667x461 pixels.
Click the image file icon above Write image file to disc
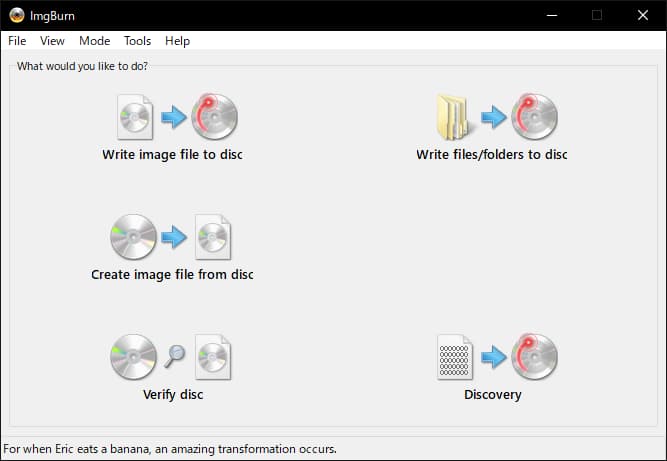point(135,117)
